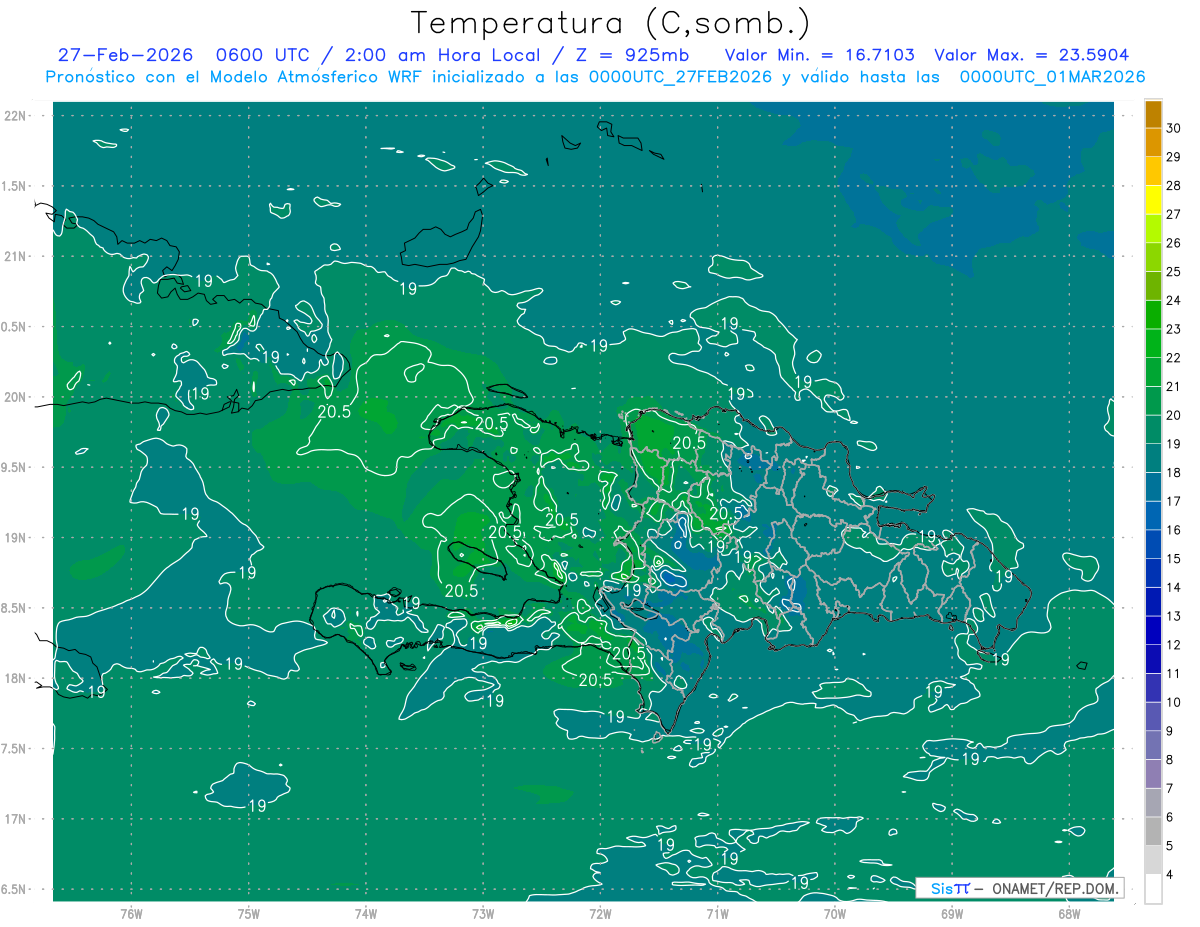Viewport: 1200px width, 927px height.
Task: Click "2:00 am Hora Local" text
Action: [441, 55]
